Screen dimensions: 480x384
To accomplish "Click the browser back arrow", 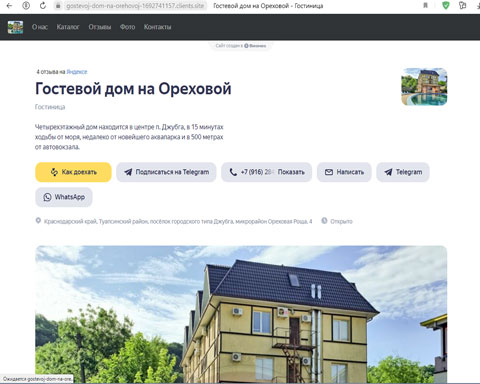I will coord(9,6).
